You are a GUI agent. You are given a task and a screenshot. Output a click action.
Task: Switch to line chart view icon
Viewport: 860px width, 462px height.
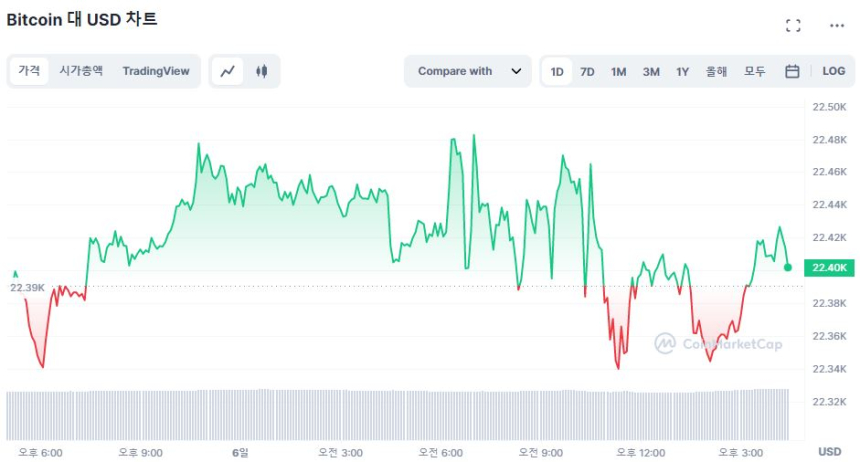click(x=228, y=71)
